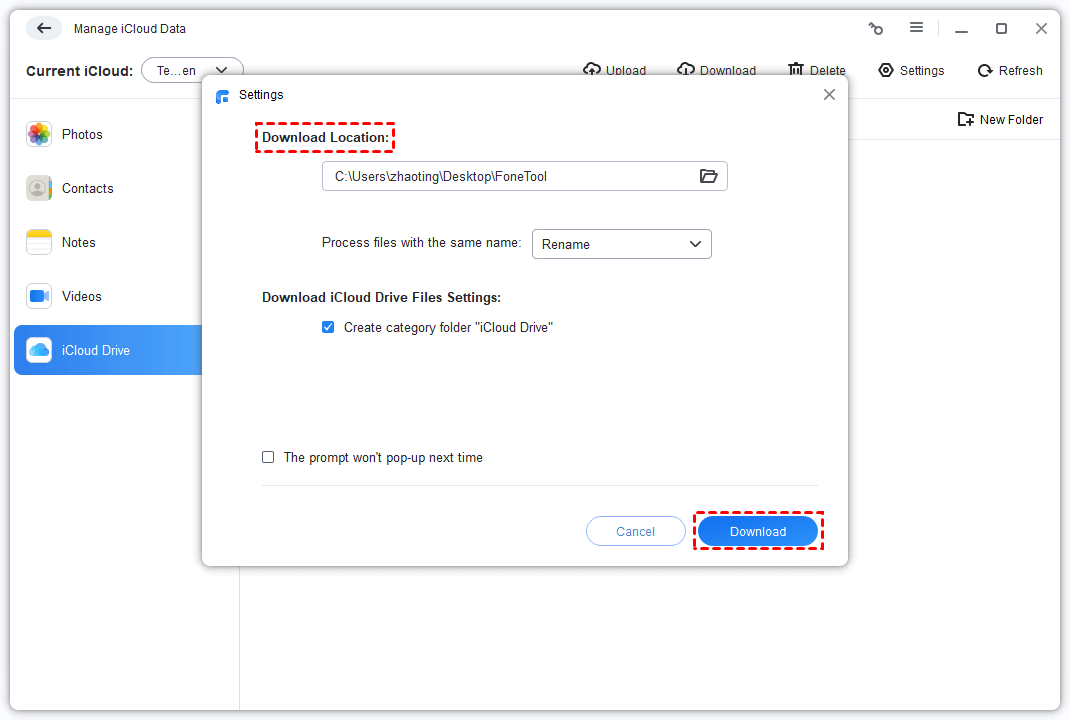
Task: Open the Current iCloud account dropdown
Action: pyautogui.click(x=192, y=70)
